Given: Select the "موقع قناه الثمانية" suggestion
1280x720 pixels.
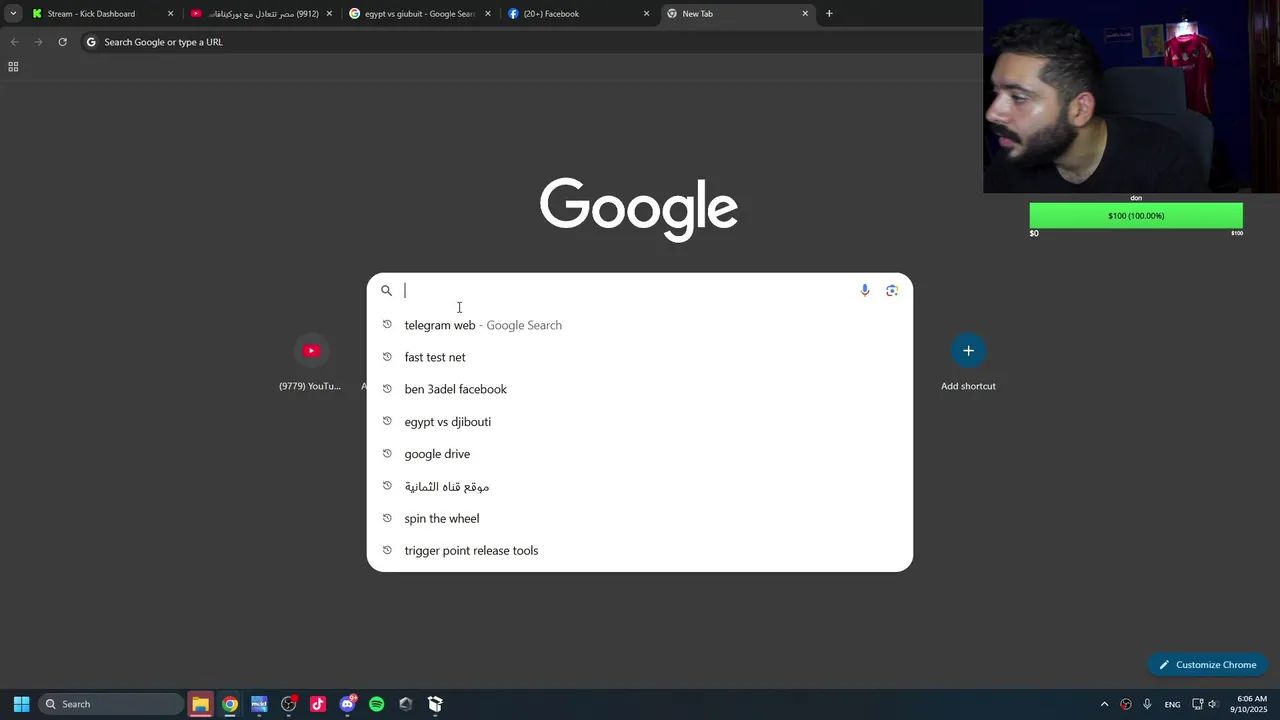Looking at the screenshot, I should click(x=640, y=486).
